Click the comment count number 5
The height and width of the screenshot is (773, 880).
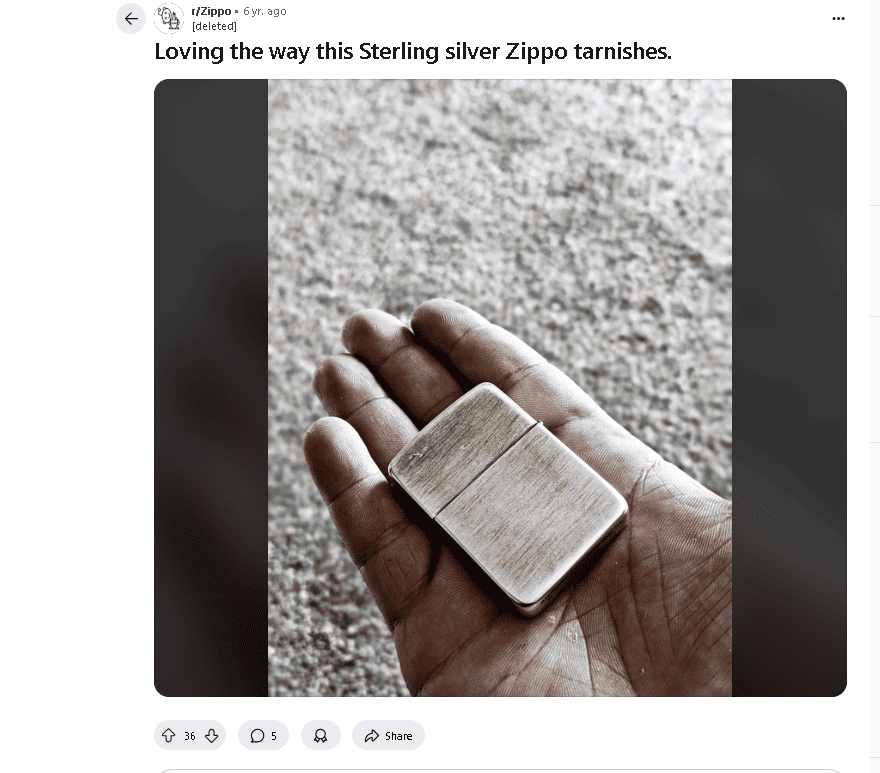click(274, 736)
